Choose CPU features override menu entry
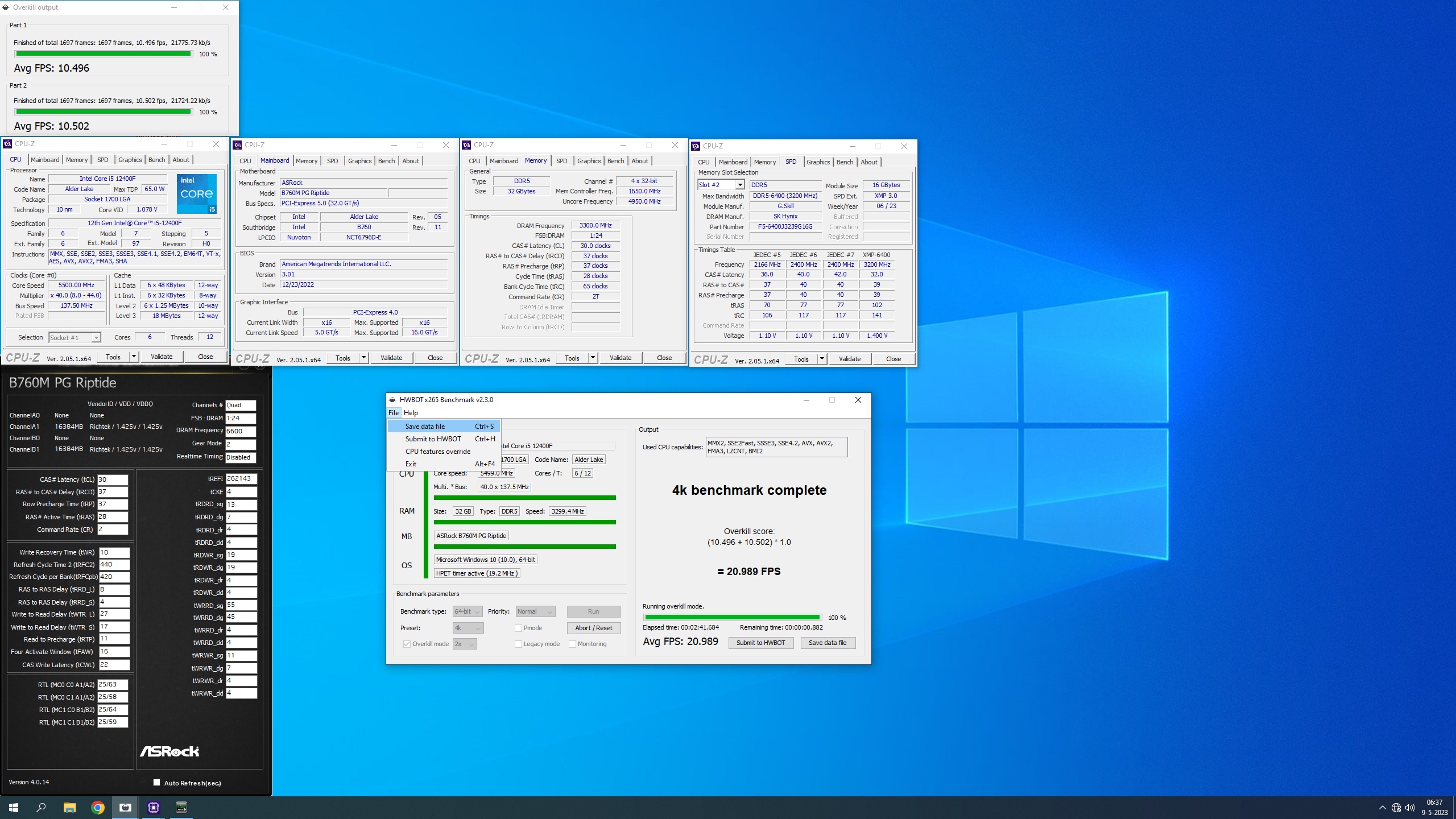The image size is (1456, 819). (444, 452)
